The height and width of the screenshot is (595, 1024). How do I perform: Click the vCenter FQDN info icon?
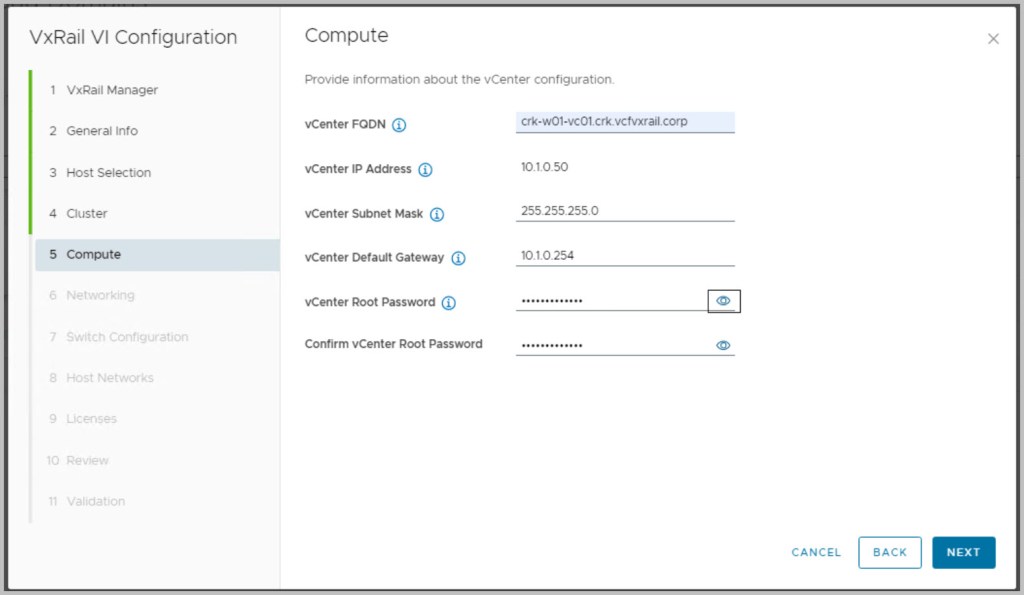[x=399, y=125]
